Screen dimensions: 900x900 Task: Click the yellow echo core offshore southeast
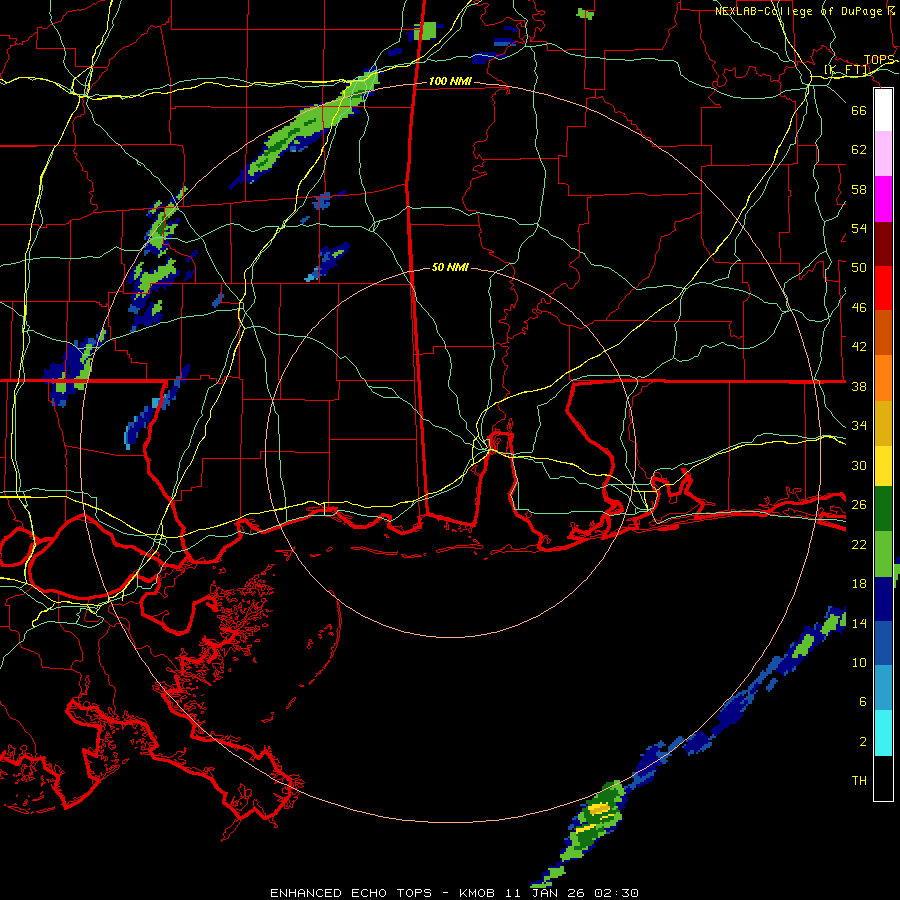click(599, 808)
